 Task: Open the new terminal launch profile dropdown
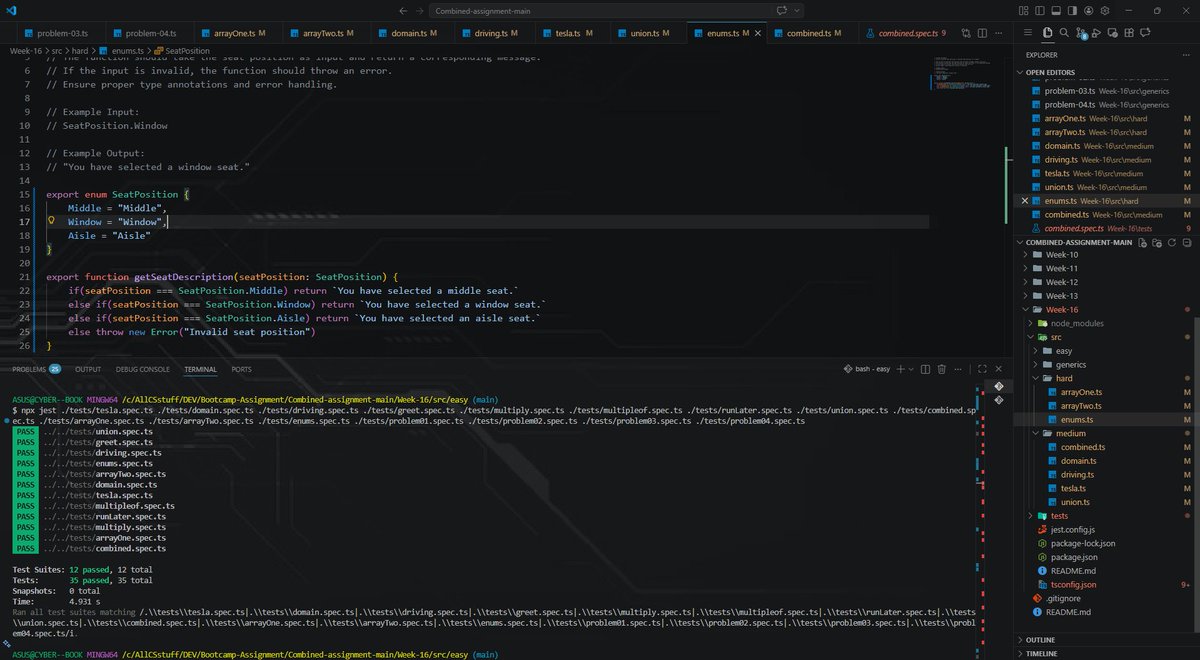pos(911,369)
